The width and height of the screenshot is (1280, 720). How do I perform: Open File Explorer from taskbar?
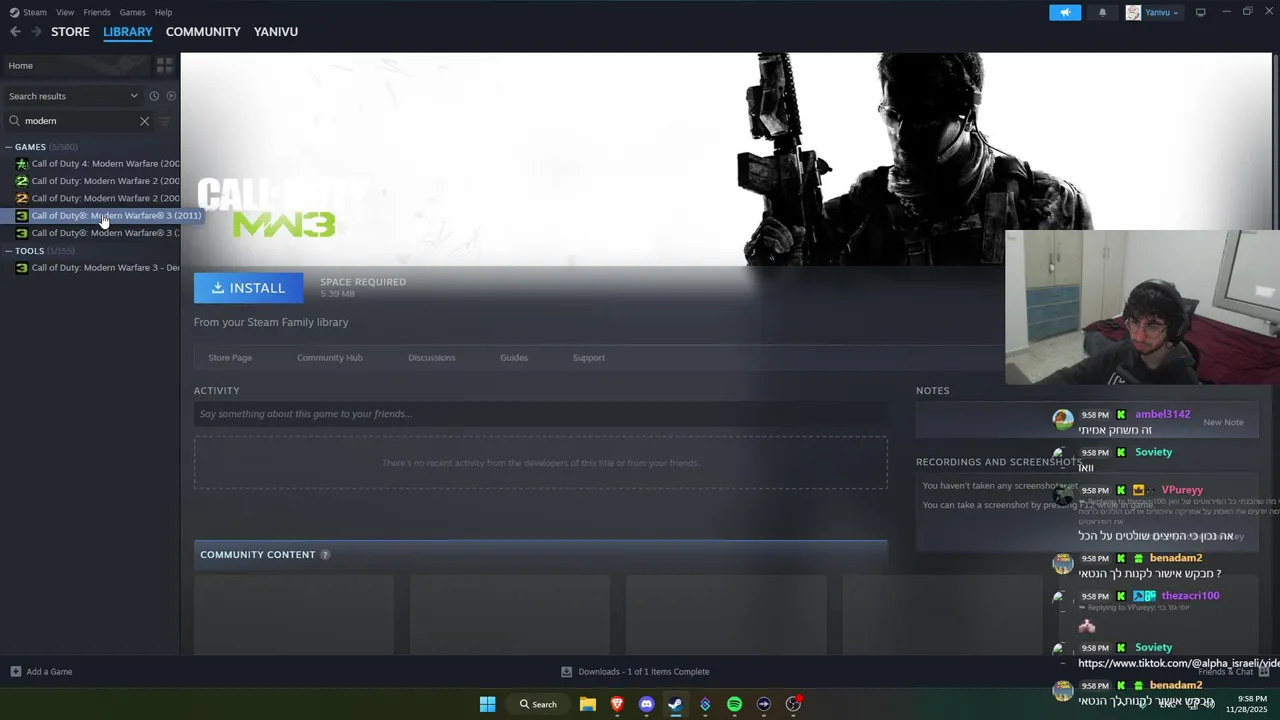(x=588, y=704)
